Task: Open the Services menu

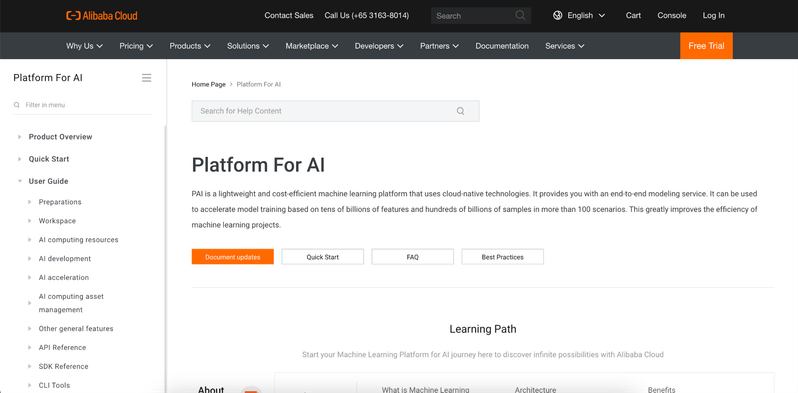Action: 564,46
